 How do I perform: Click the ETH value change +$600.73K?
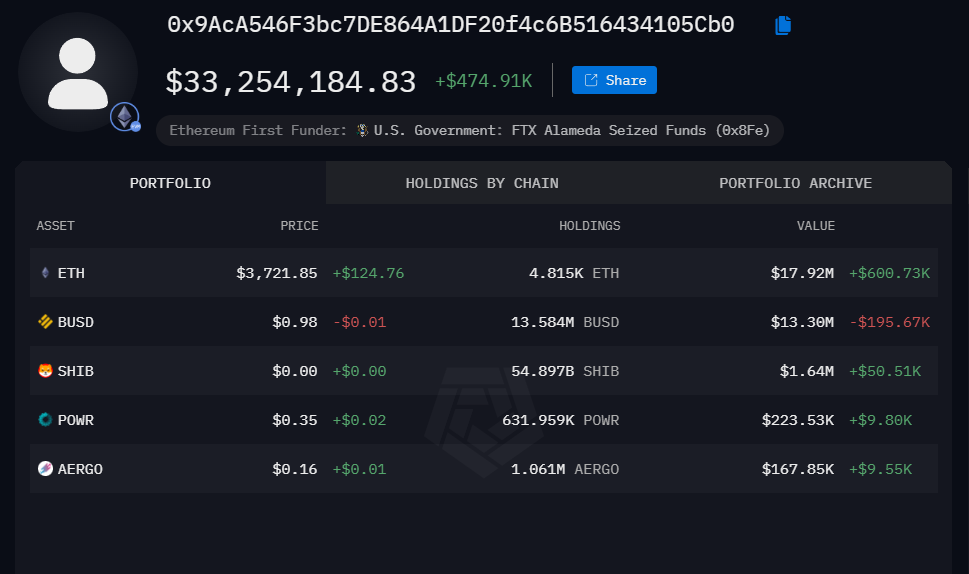click(889, 273)
